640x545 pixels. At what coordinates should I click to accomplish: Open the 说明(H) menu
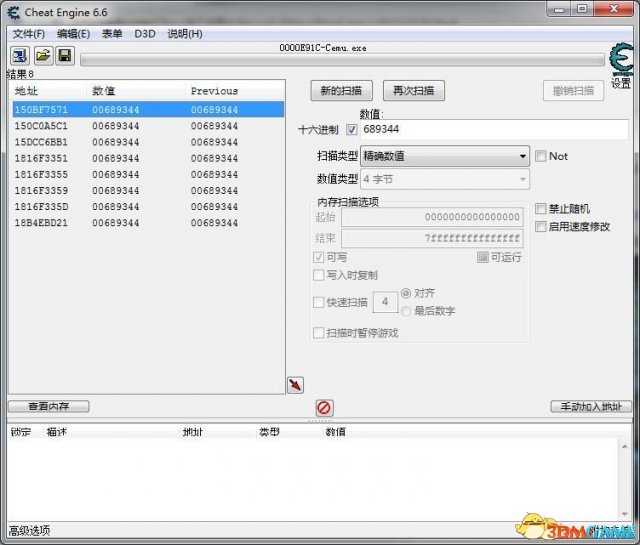(185, 33)
